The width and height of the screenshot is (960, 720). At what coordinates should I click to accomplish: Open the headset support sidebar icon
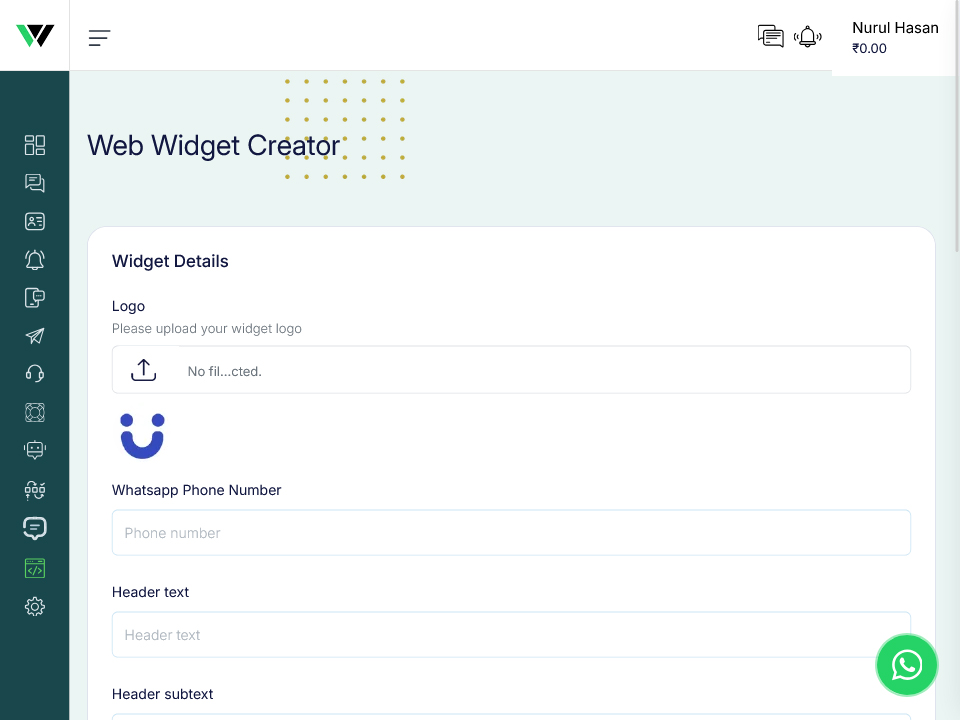[x=35, y=374]
